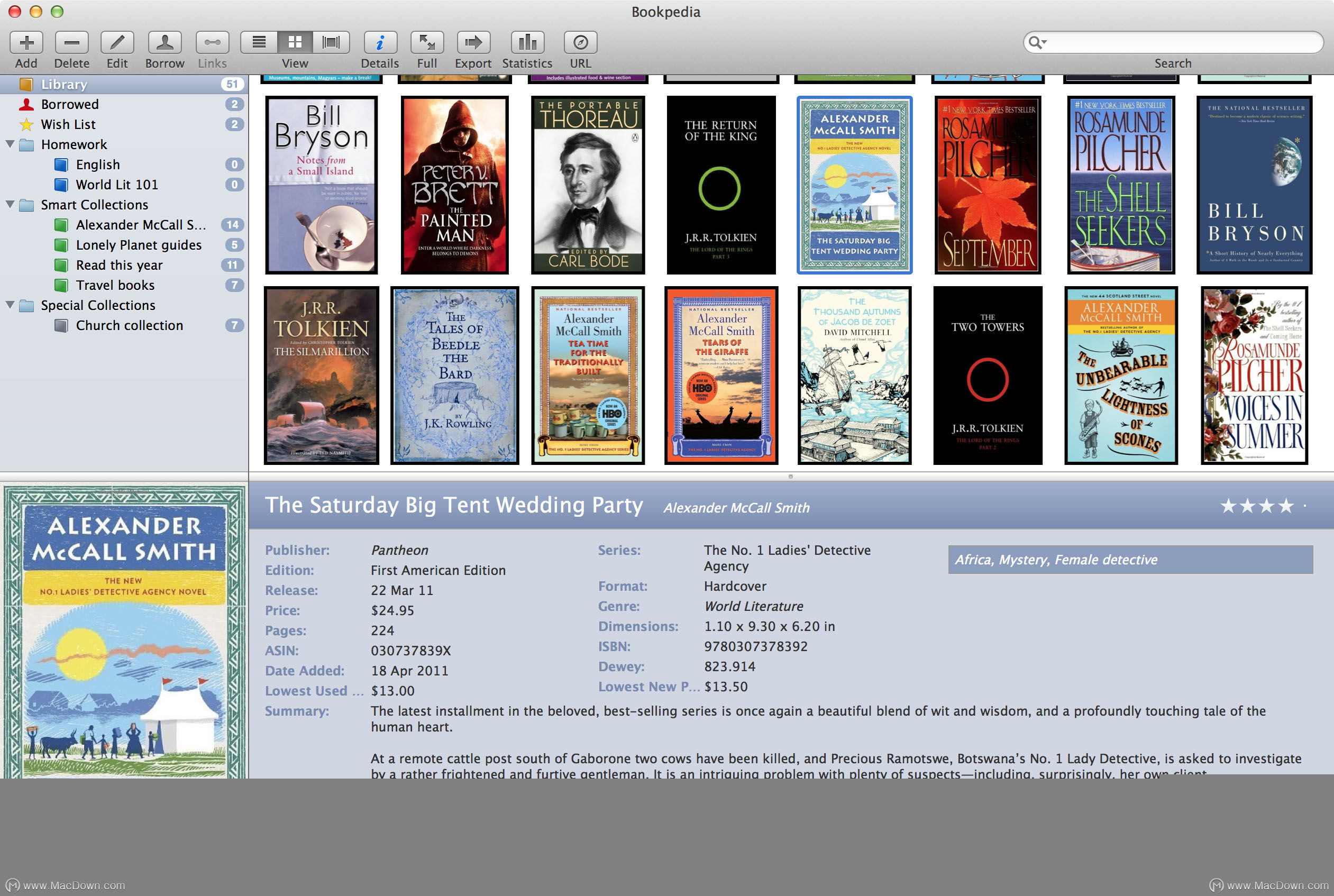Click into the Search field
Viewport: 1334px width, 896px height.
1173,42
